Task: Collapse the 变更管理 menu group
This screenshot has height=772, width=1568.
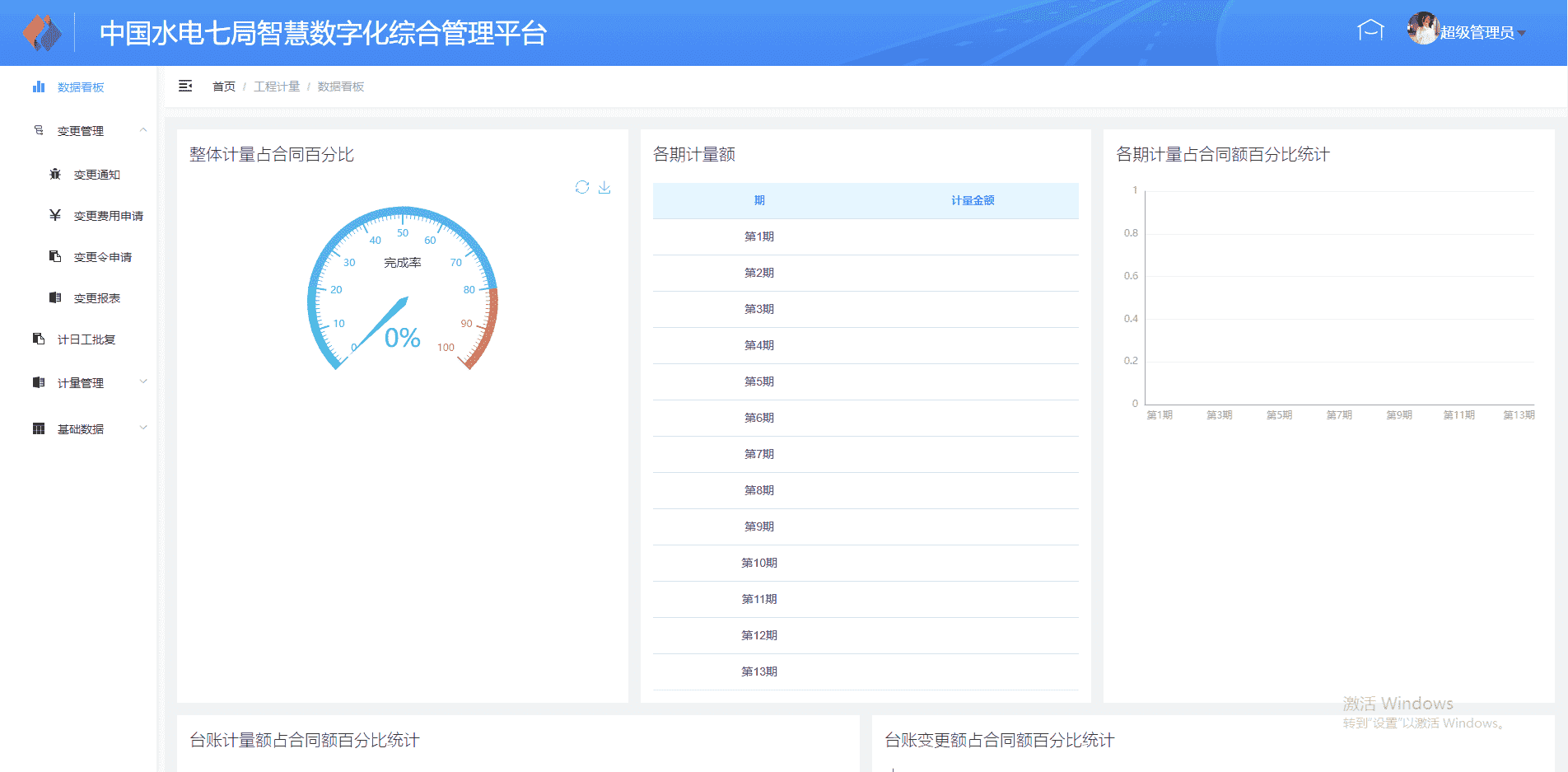Action: 143,130
